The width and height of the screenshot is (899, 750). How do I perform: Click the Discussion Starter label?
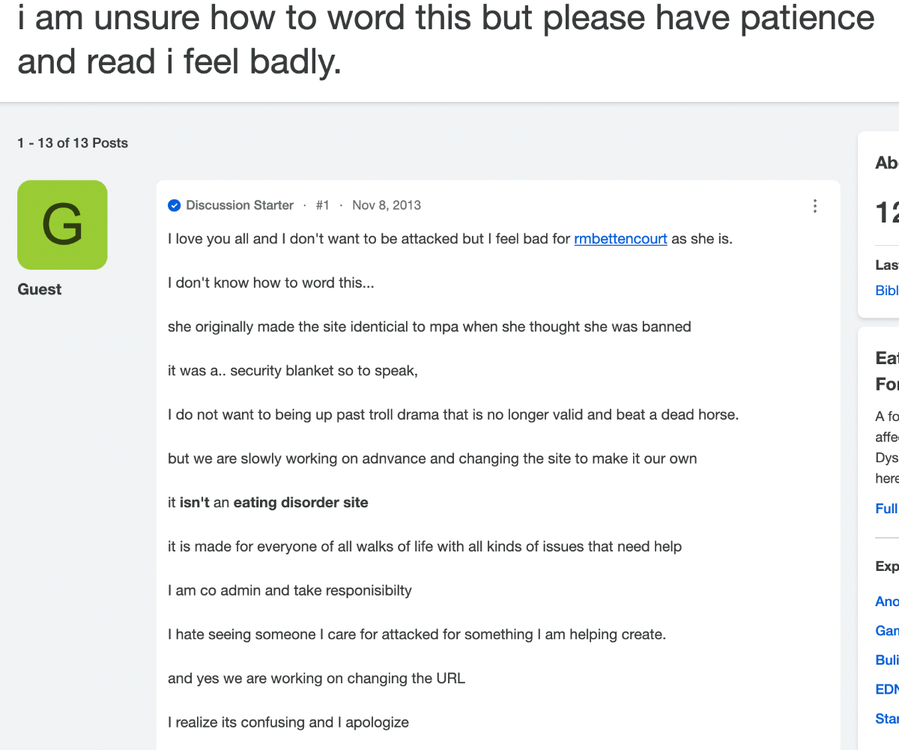point(240,205)
